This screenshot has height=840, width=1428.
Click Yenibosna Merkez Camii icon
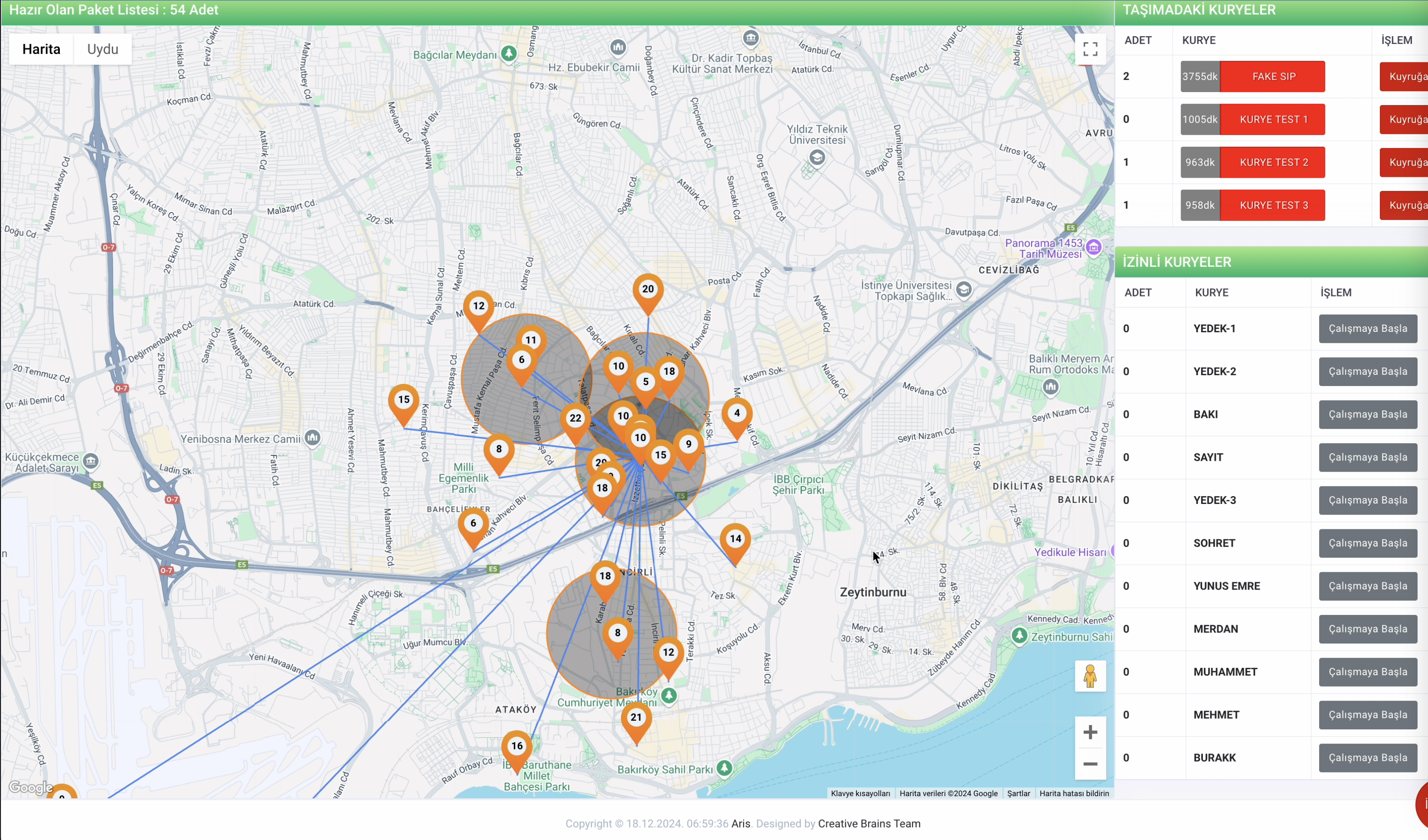pos(312,437)
